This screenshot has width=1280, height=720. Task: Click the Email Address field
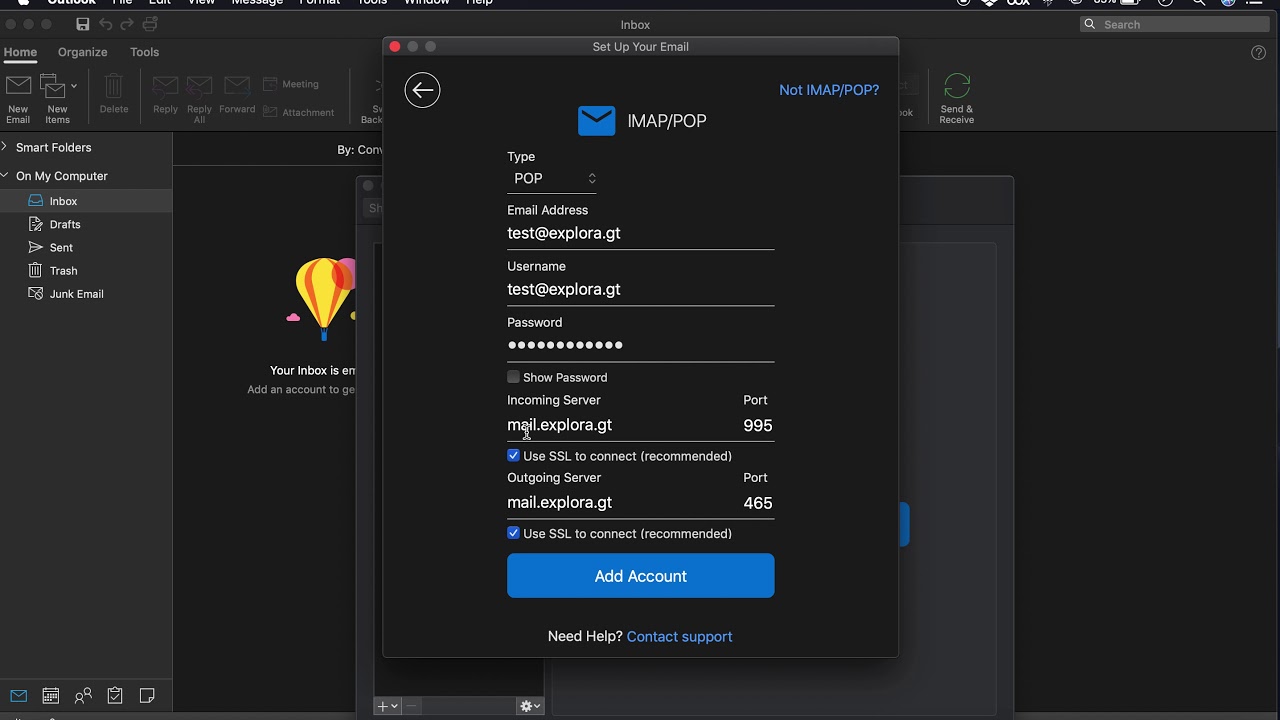coord(641,233)
